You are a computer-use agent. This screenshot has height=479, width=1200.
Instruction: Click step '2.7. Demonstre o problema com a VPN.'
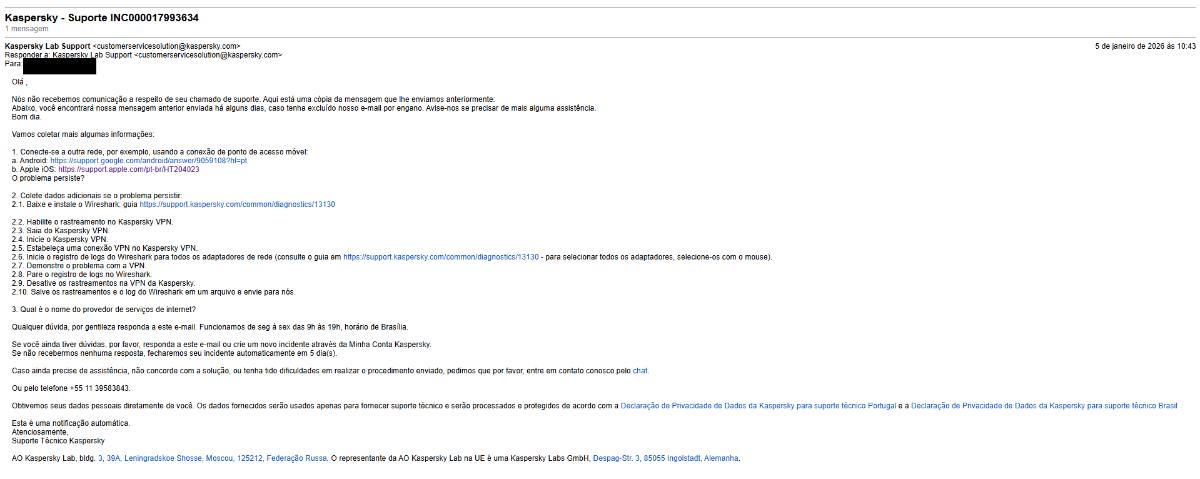coord(79,266)
